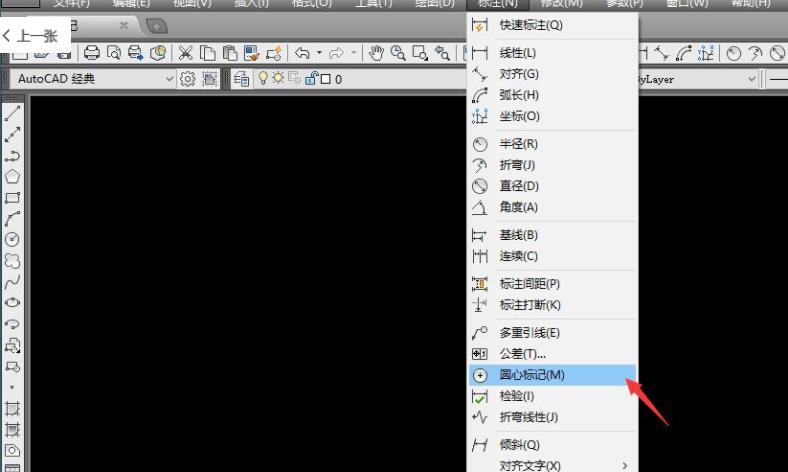
Task: Choose 多重引线(E) menu item
Action: click(x=553, y=333)
